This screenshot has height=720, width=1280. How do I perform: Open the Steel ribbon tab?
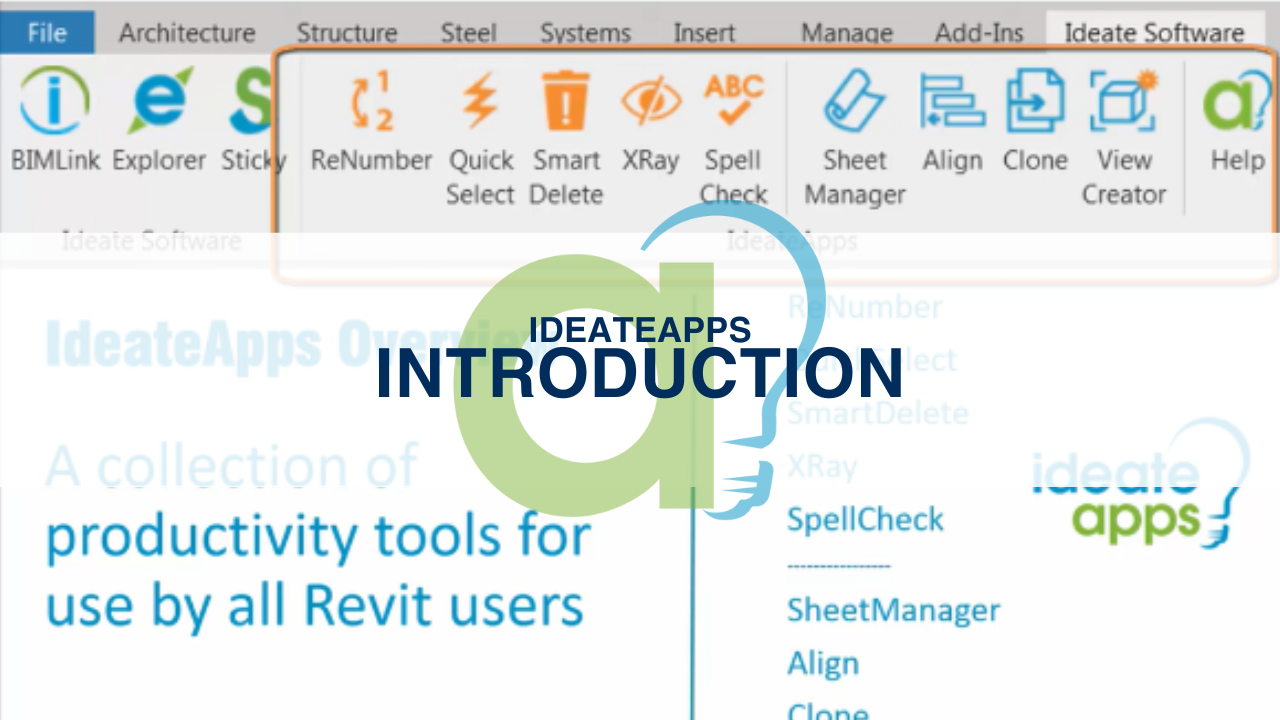[x=468, y=33]
